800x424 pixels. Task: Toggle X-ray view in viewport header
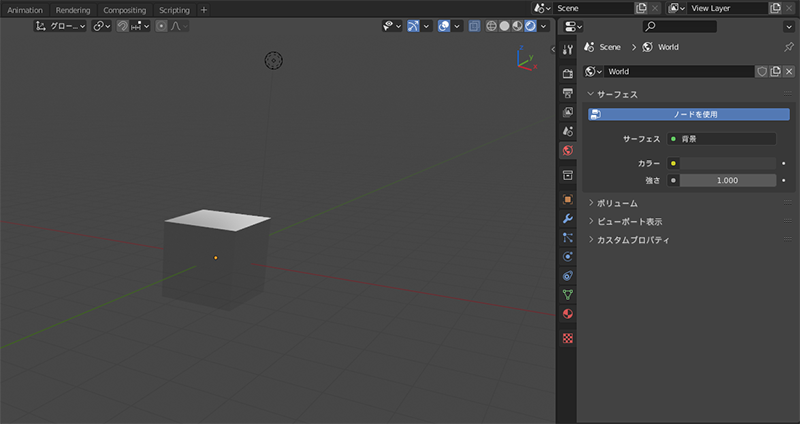475,26
